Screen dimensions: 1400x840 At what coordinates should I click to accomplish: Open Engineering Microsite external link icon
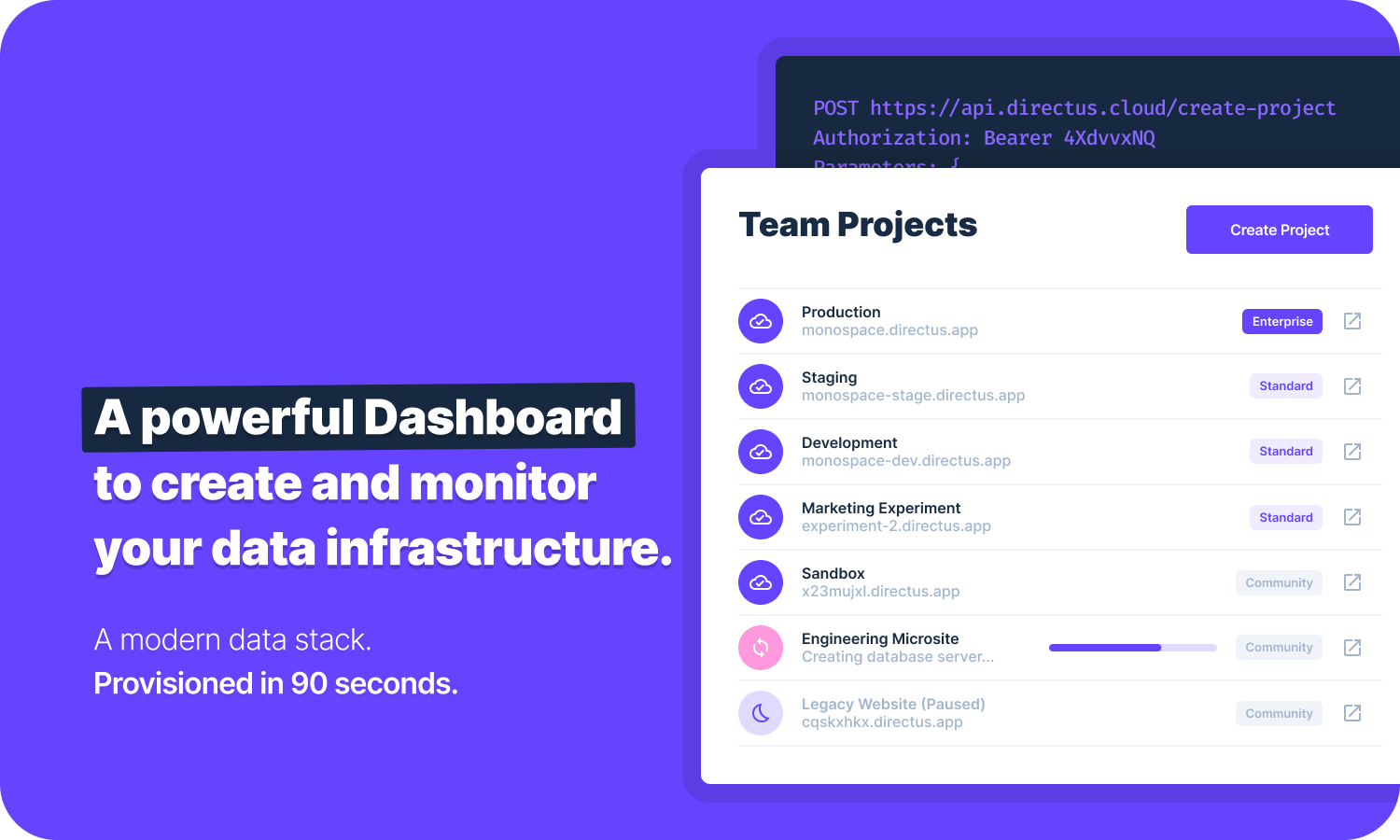click(x=1352, y=648)
